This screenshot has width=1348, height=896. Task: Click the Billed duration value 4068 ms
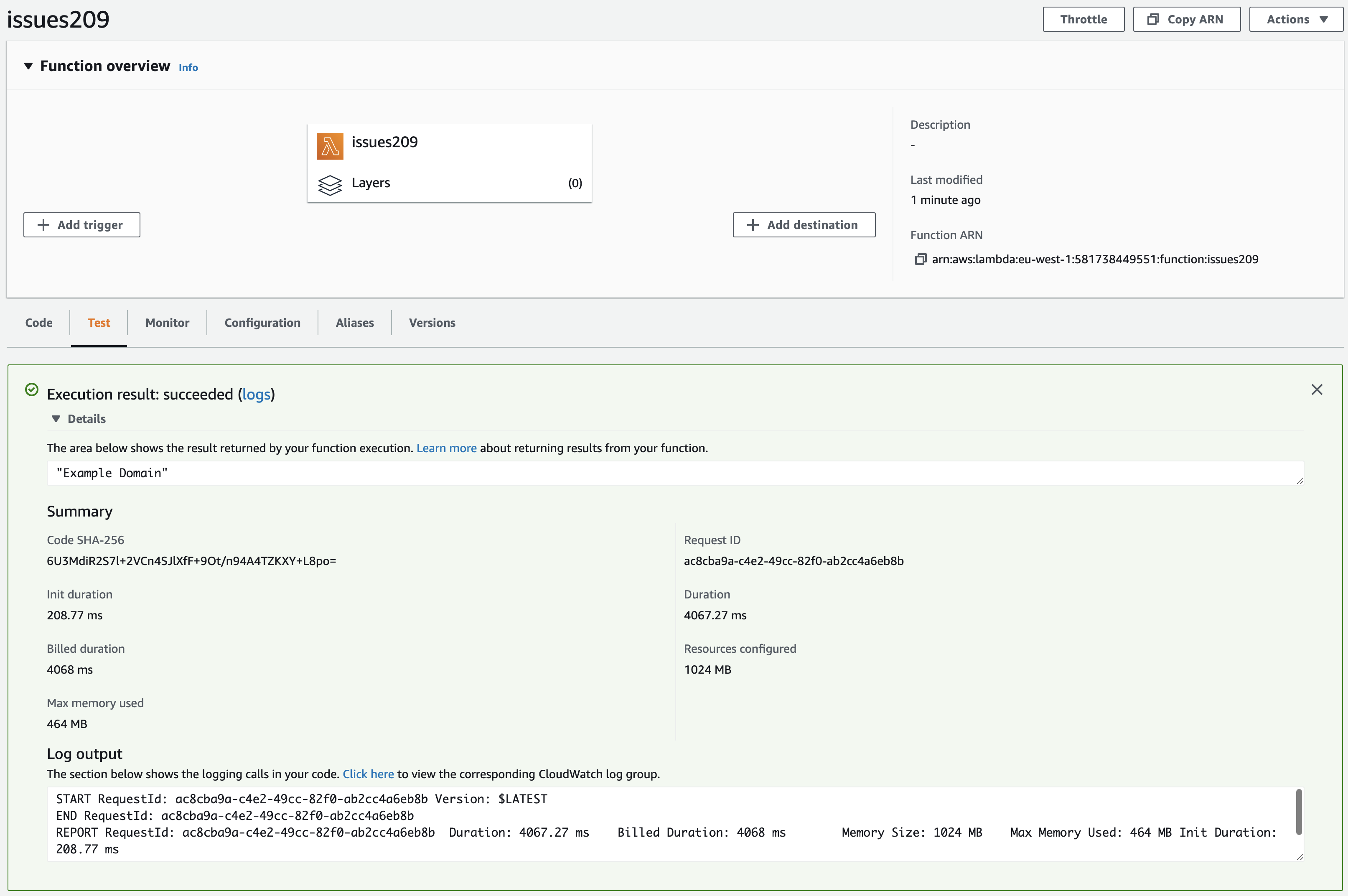coord(70,670)
